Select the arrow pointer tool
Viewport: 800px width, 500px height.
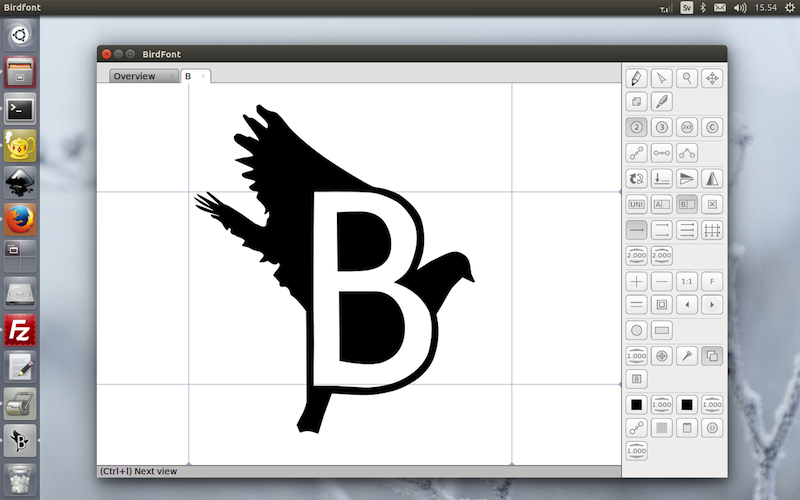click(x=661, y=78)
